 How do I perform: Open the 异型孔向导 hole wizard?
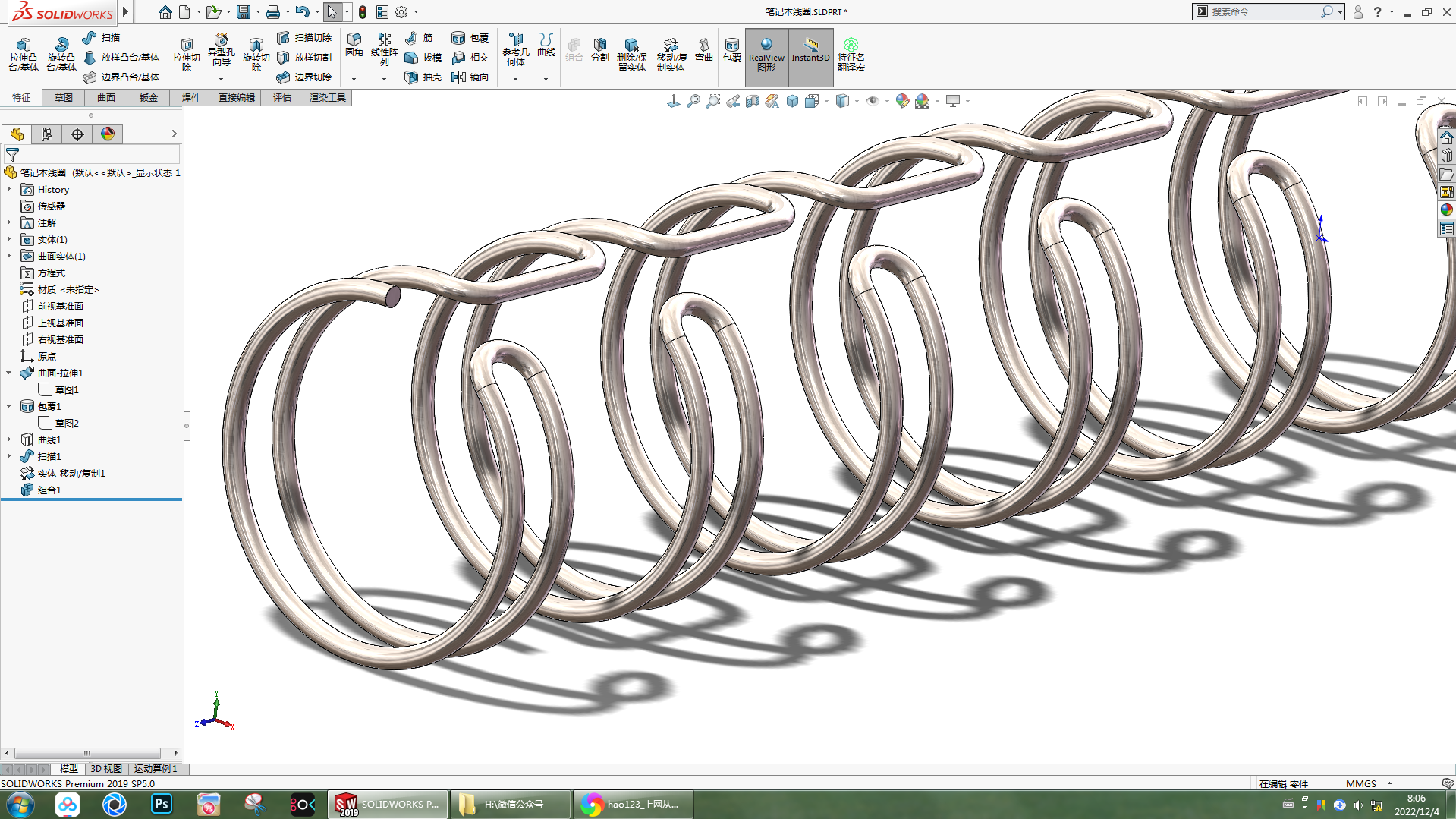221,50
